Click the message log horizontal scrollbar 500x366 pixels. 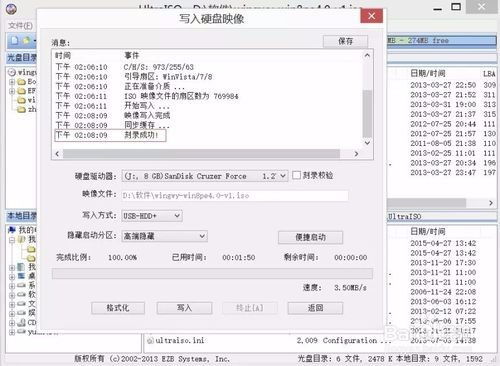(207, 154)
